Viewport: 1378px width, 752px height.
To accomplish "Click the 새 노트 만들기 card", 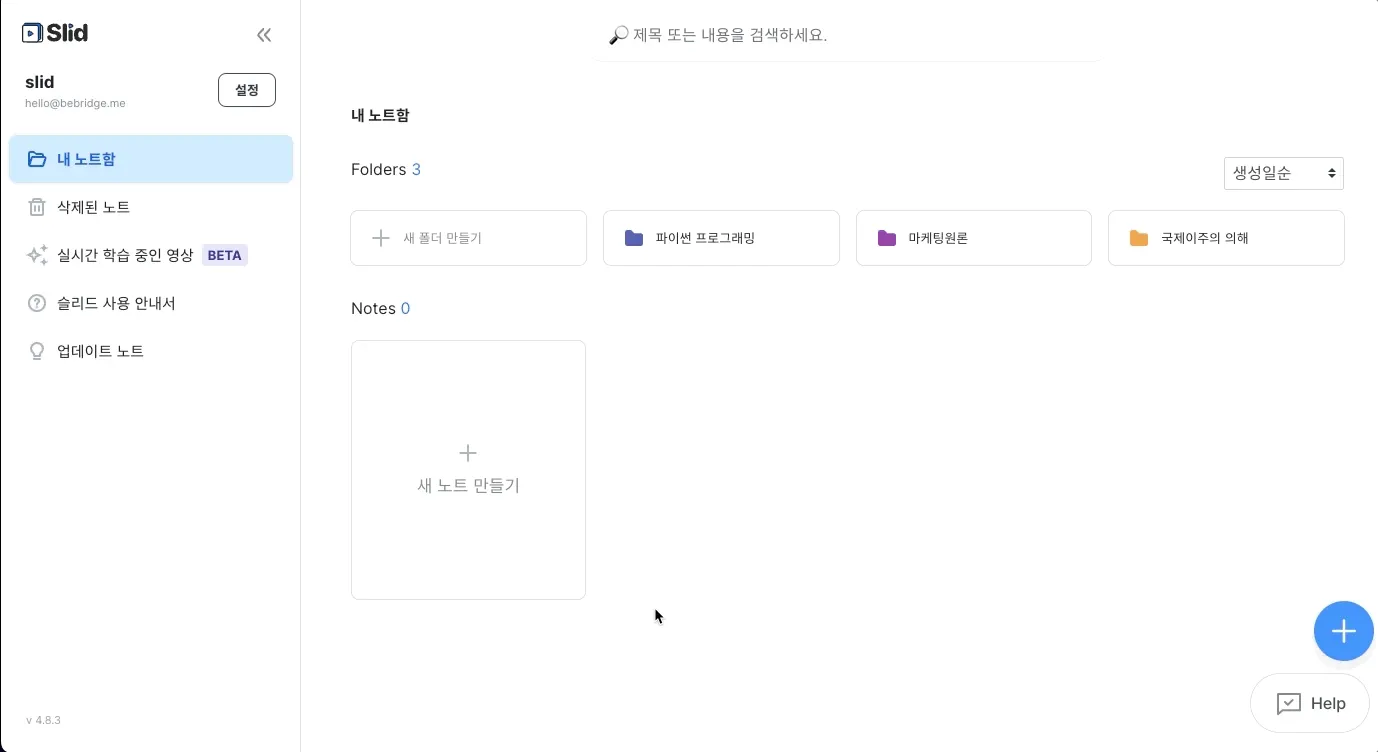I will (468, 470).
